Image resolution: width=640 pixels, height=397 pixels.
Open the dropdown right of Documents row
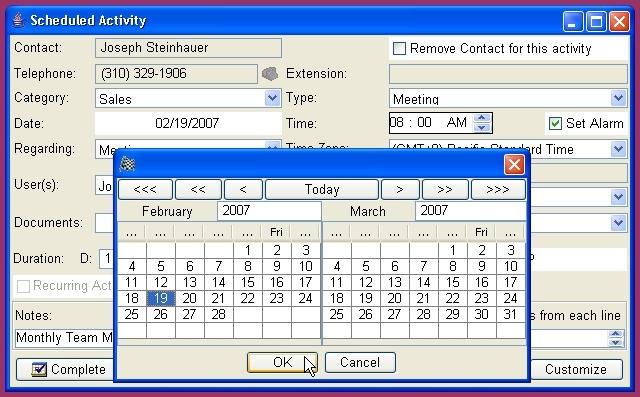click(x=619, y=222)
